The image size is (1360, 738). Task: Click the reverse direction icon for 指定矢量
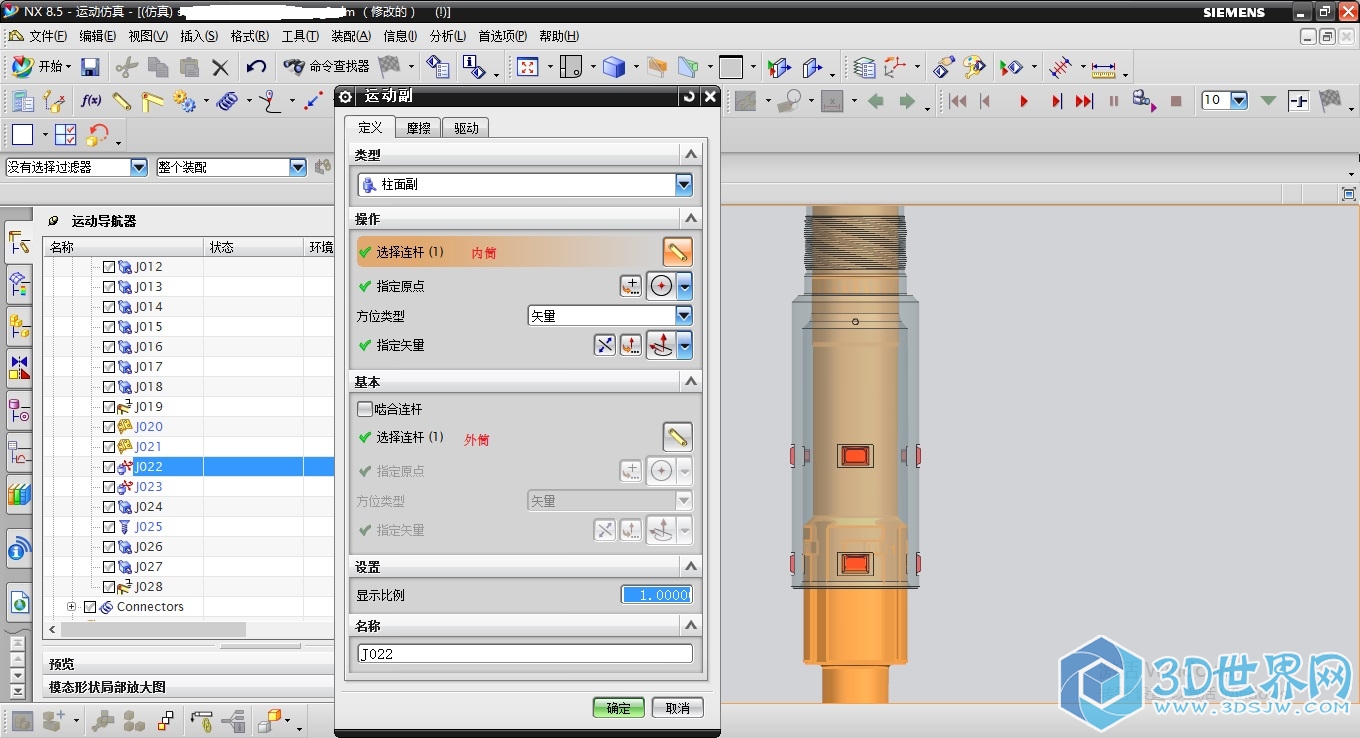(x=605, y=345)
